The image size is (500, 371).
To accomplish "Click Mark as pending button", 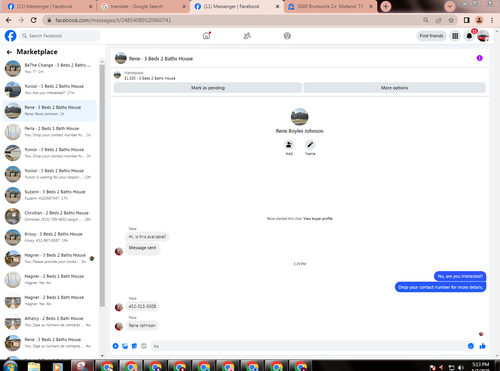I will [208, 88].
